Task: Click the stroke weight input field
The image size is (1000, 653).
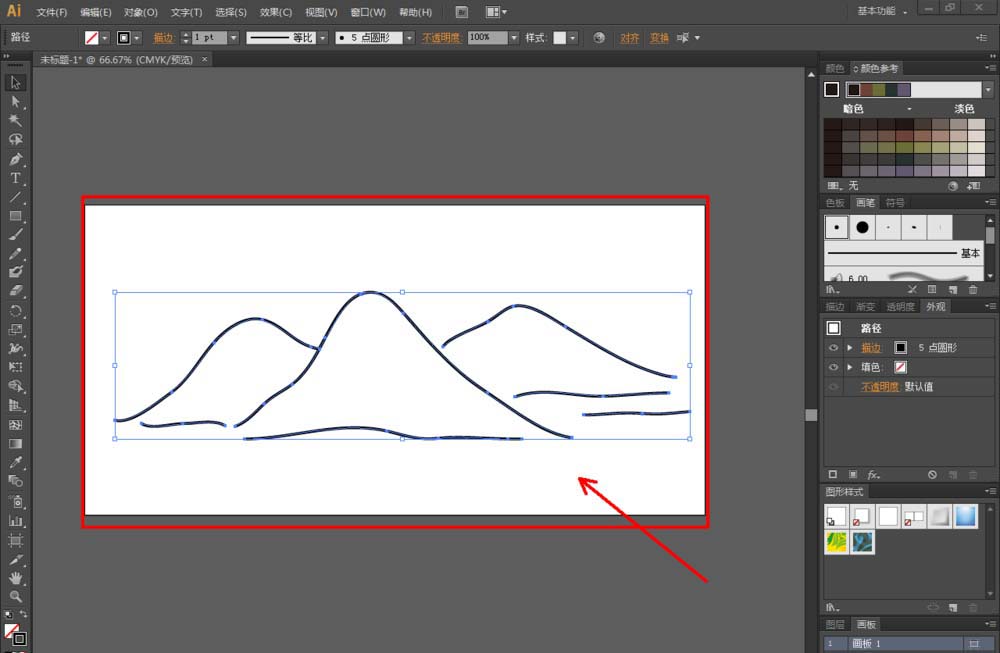Action: click(x=210, y=38)
